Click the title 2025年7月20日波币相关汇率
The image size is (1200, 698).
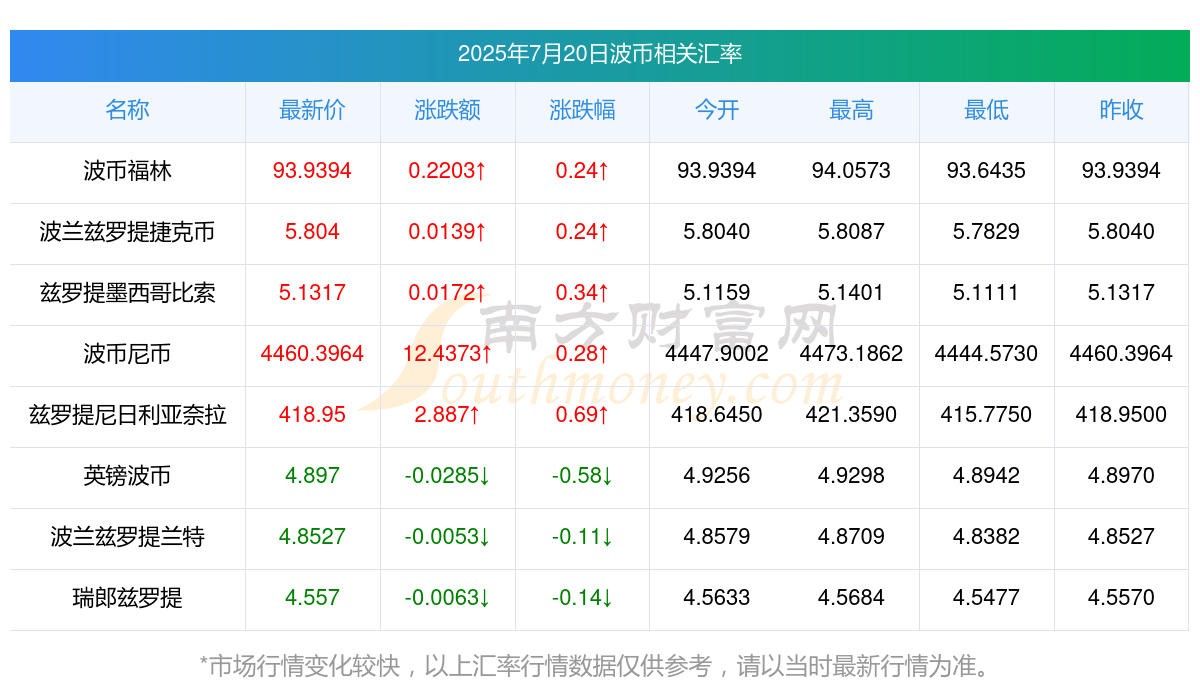600,54
